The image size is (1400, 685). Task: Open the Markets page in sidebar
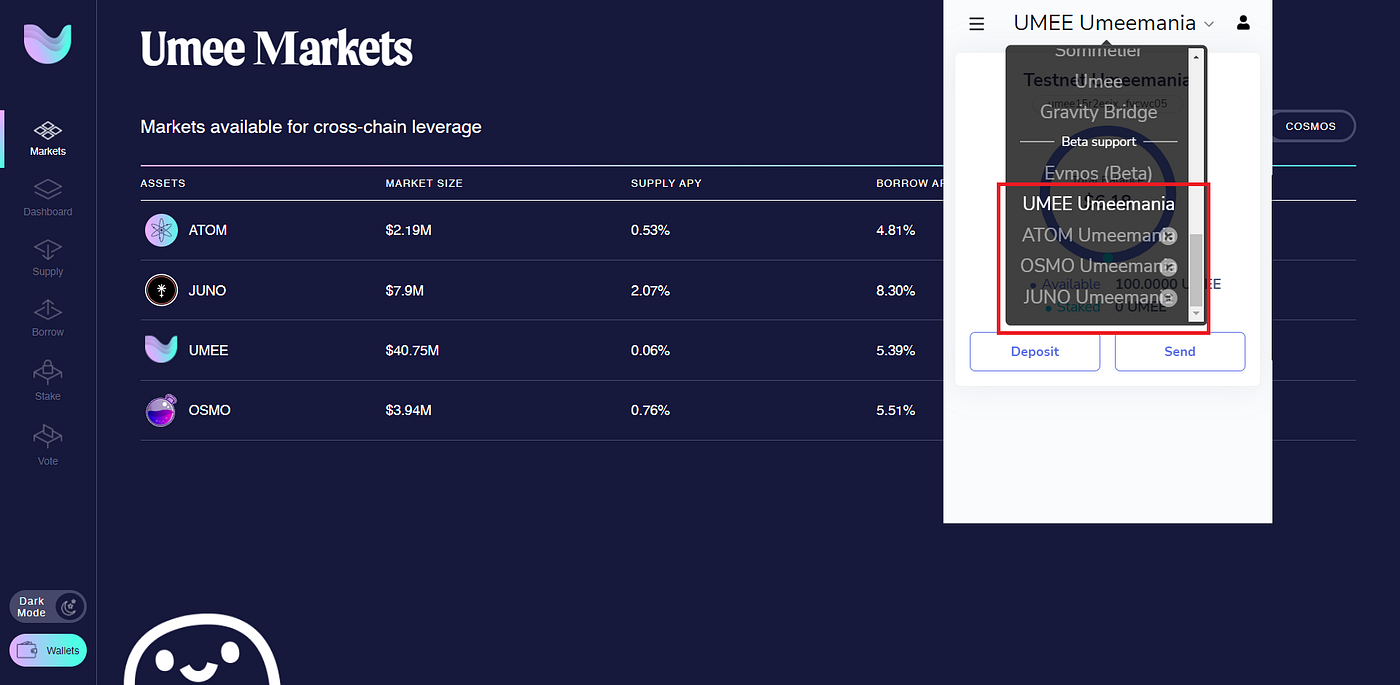48,139
